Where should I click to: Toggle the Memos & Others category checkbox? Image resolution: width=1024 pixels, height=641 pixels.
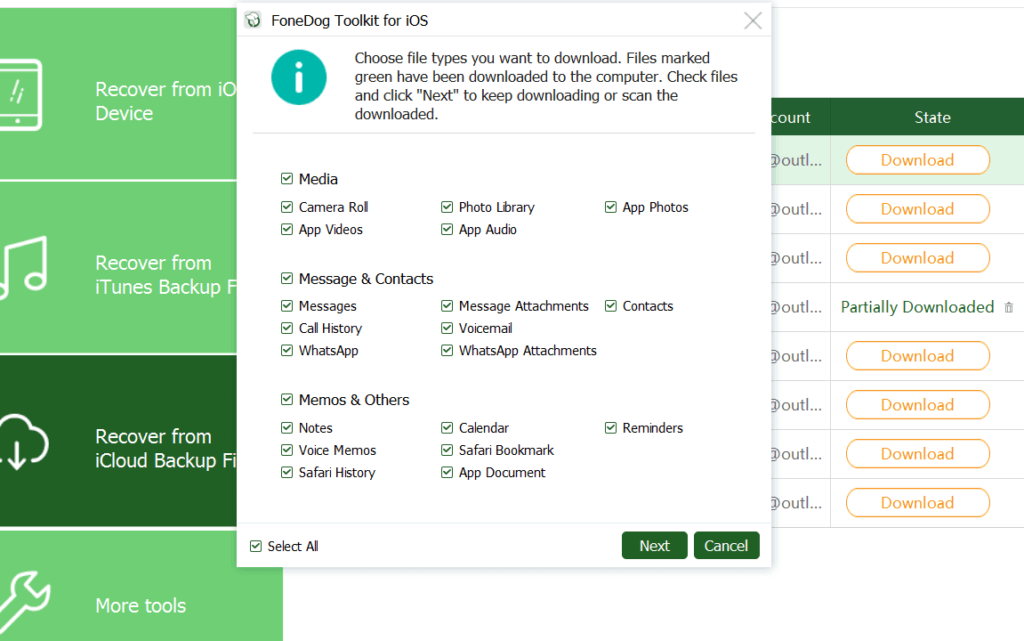287,399
